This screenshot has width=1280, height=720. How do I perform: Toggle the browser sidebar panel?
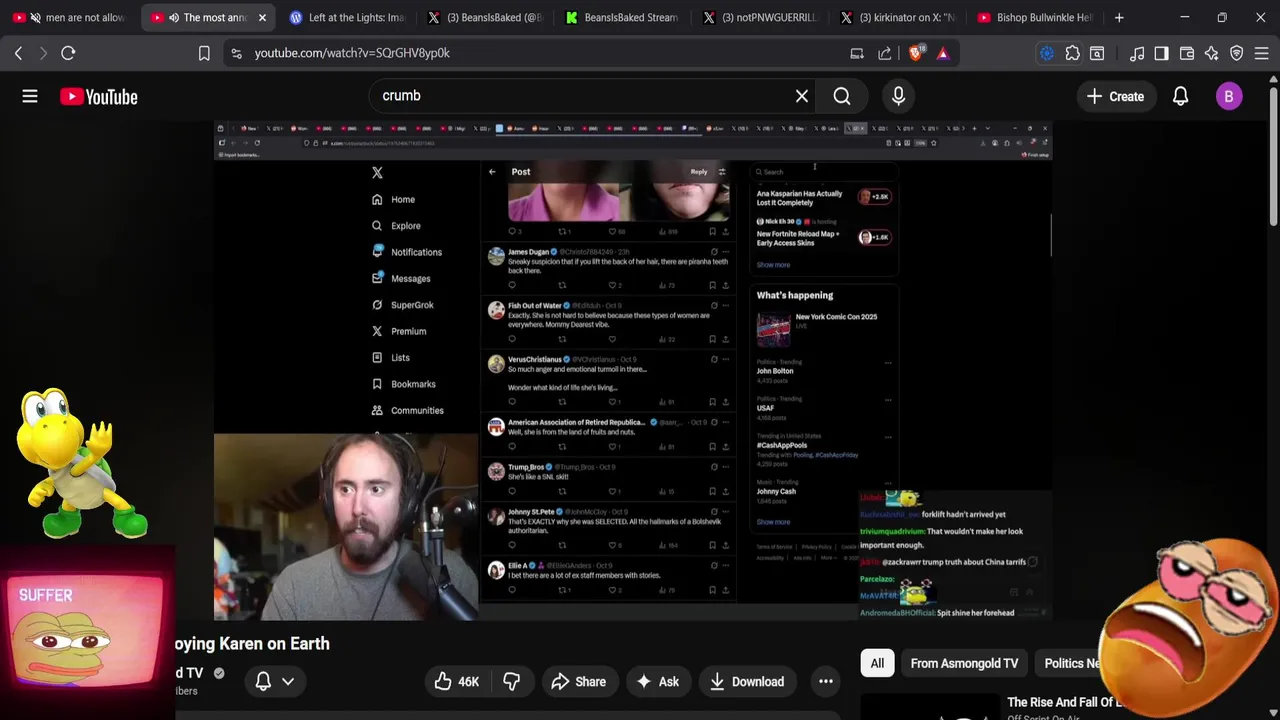[x=1161, y=53]
